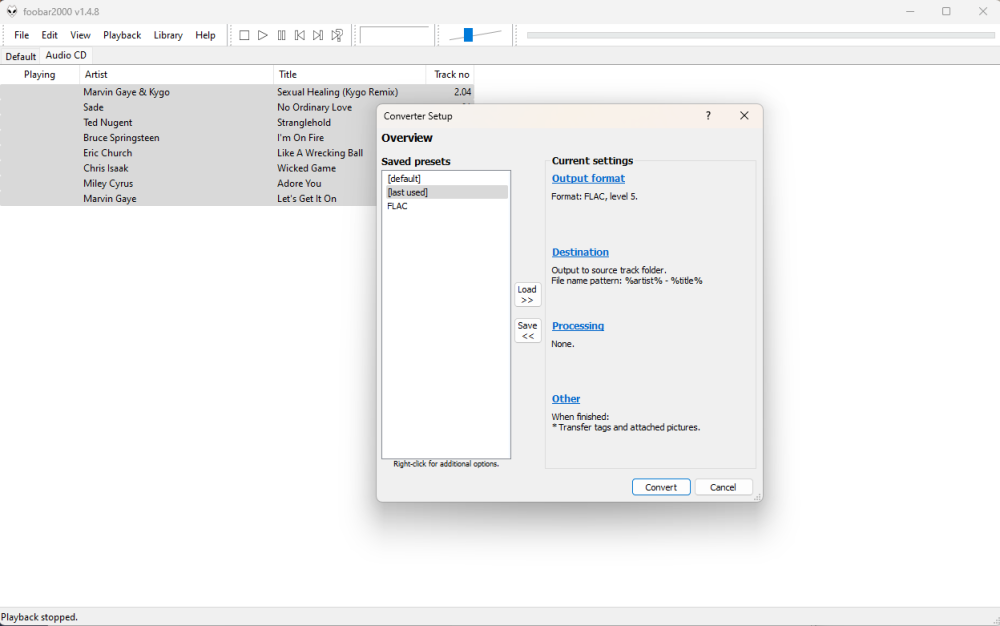Skip to the next track
The width and height of the screenshot is (1000, 626).
318,35
